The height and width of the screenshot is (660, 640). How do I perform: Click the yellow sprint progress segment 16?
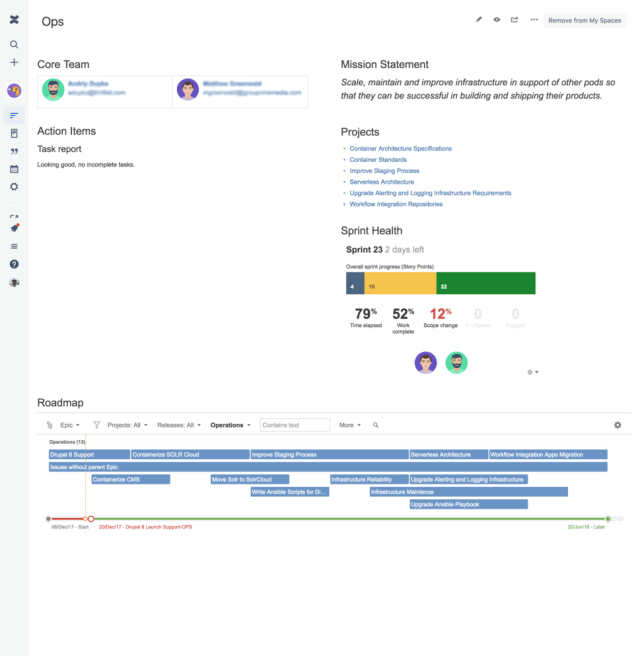click(x=400, y=283)
